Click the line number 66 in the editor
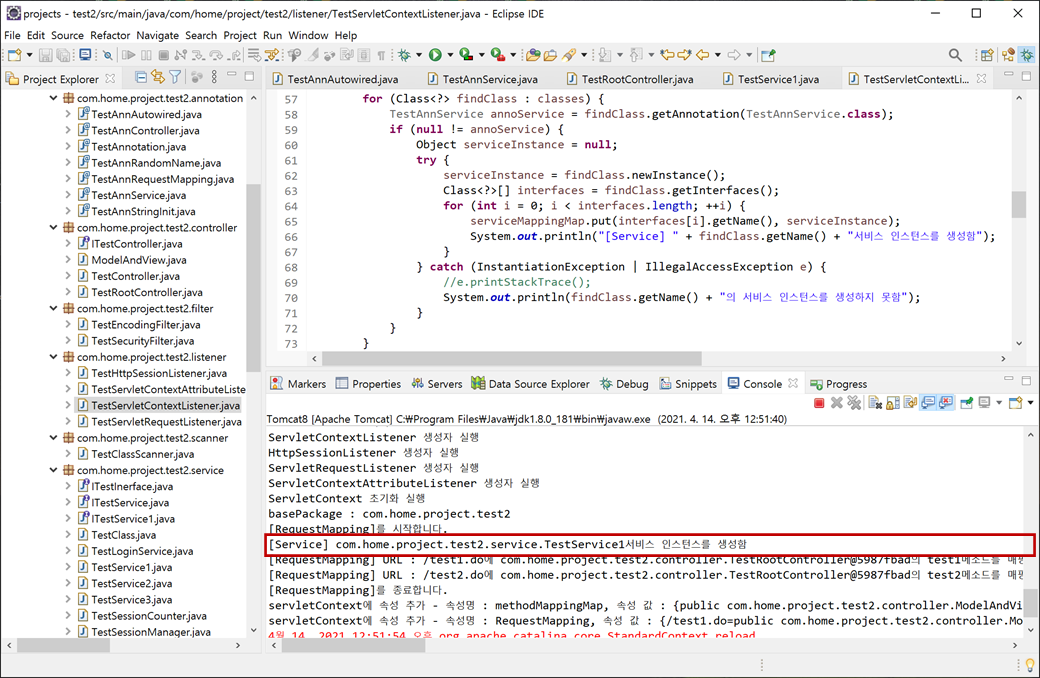The width and height of the screenshot is (1040, 678). click(x=291, y=236)
